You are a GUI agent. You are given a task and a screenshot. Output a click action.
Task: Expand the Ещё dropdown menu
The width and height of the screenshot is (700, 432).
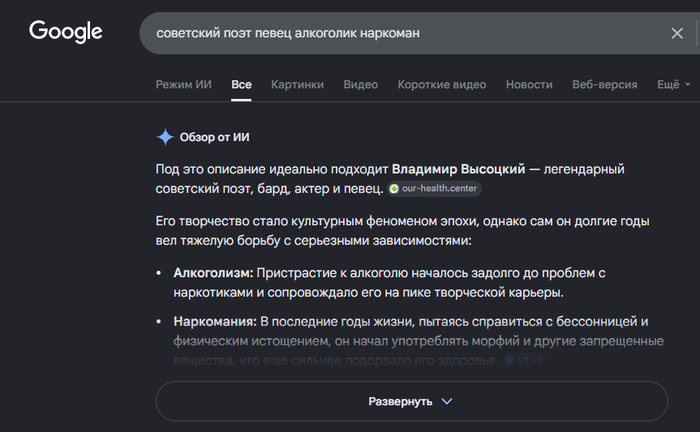[673, 84]
